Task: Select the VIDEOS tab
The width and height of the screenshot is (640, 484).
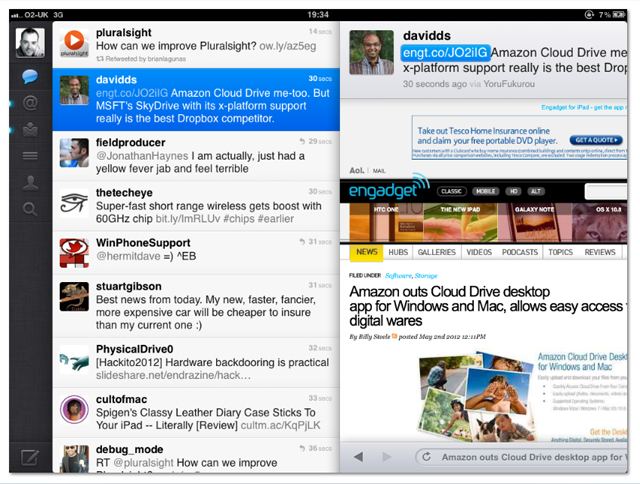Action: 479,252
